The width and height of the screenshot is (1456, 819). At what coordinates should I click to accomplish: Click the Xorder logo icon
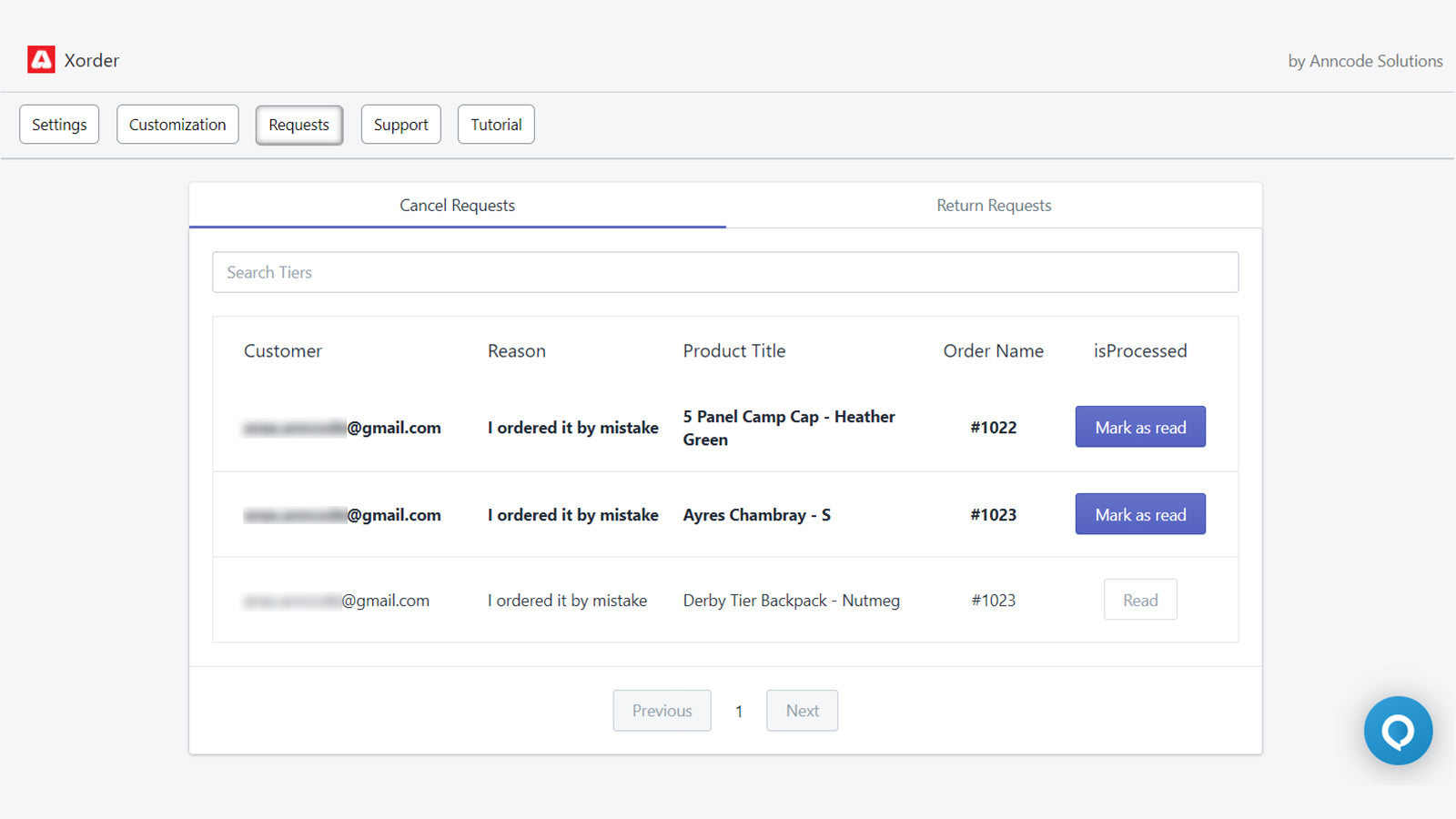(x=40, y=58)
